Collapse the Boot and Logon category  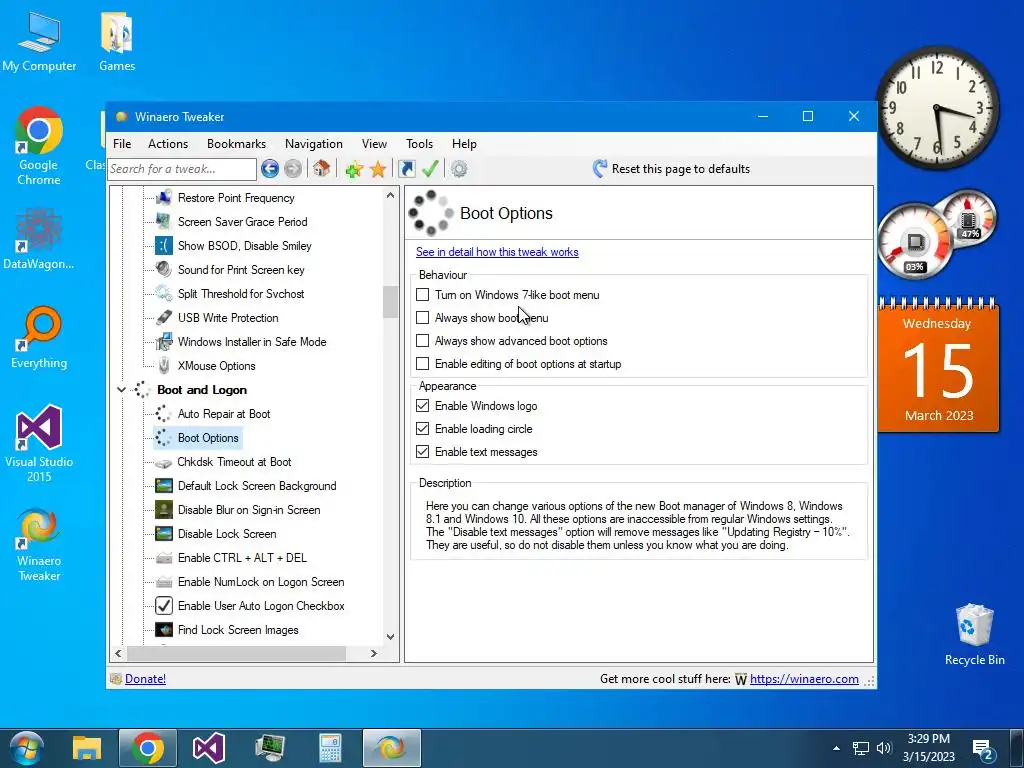pyautogui.click(x=121, y=390)
